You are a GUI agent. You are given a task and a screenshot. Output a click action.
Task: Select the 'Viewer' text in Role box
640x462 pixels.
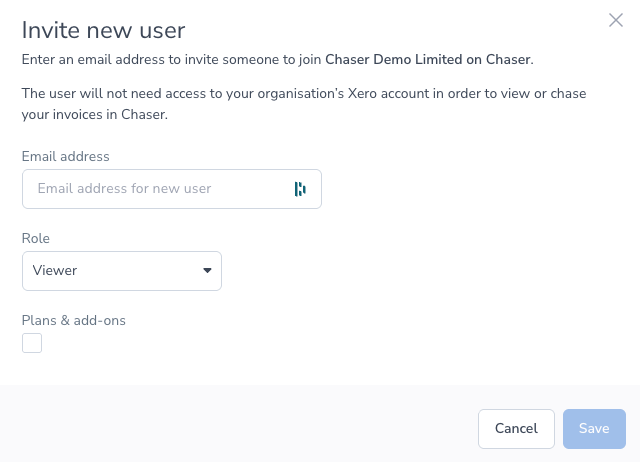click(55, 270)
